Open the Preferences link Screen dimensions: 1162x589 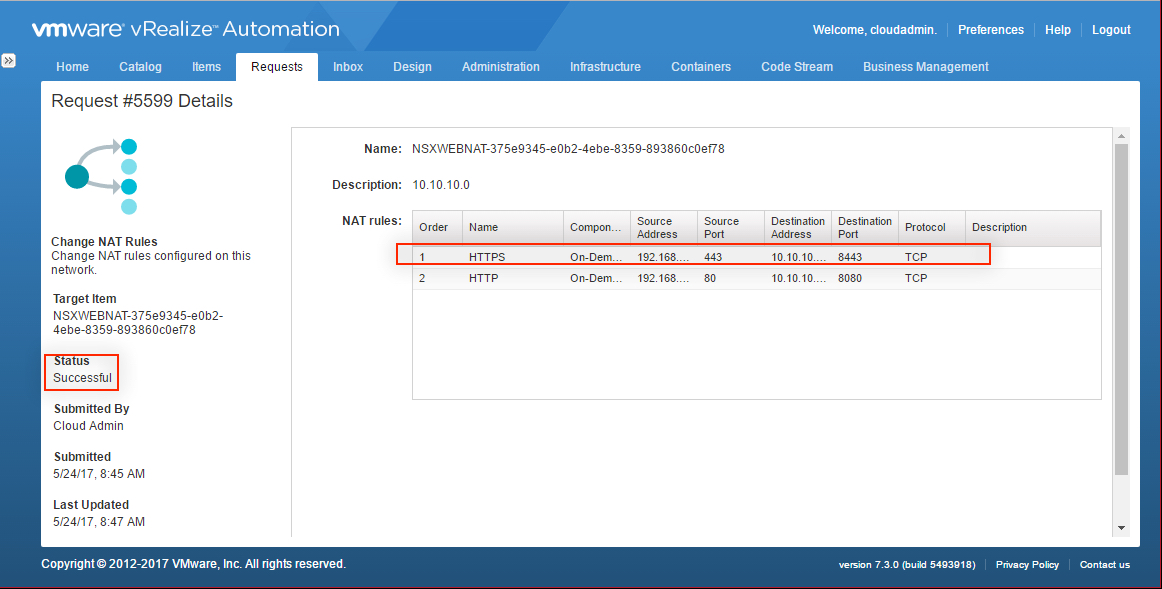point(990,30)
